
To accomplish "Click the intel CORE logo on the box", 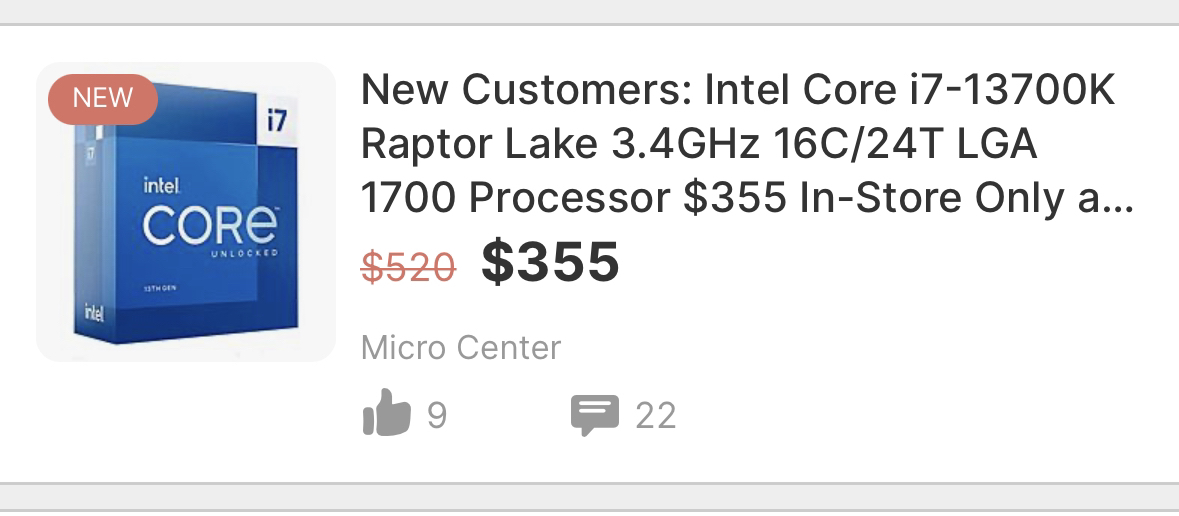I will (x=211, y=220).
